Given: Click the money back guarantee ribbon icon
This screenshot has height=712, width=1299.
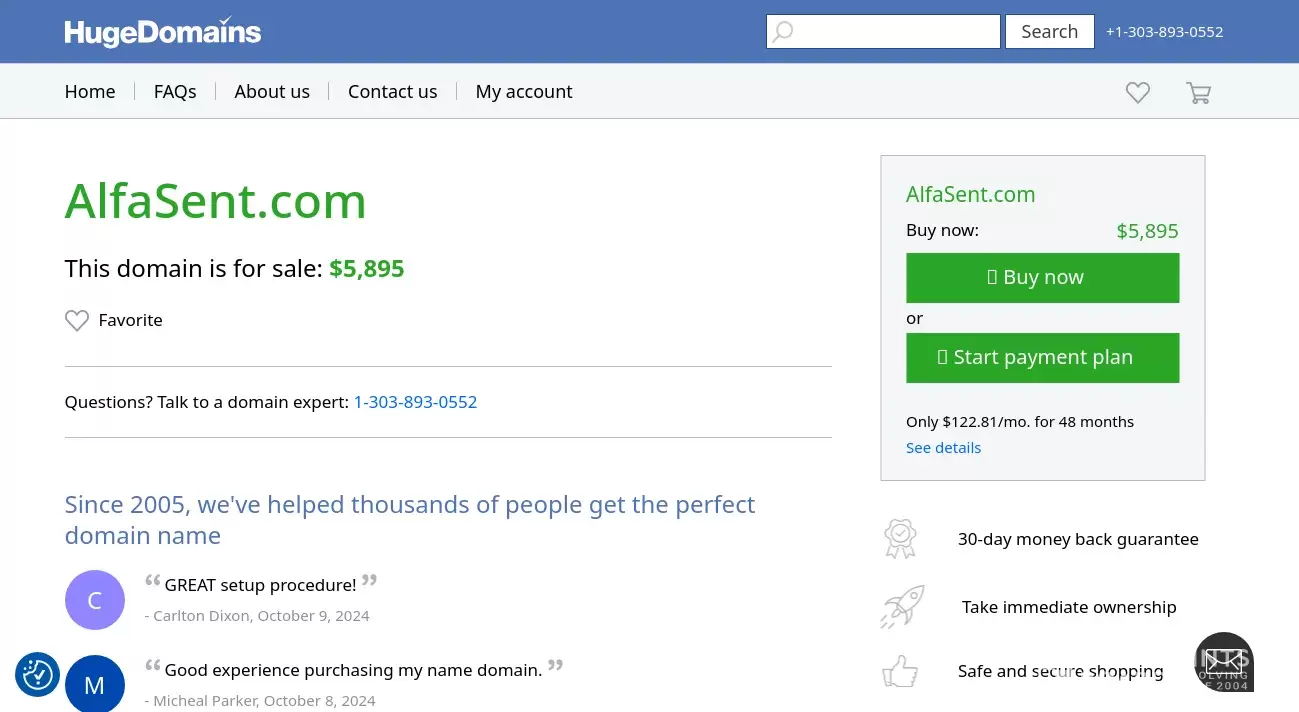Looking at the screenshot, I should 900,539.
